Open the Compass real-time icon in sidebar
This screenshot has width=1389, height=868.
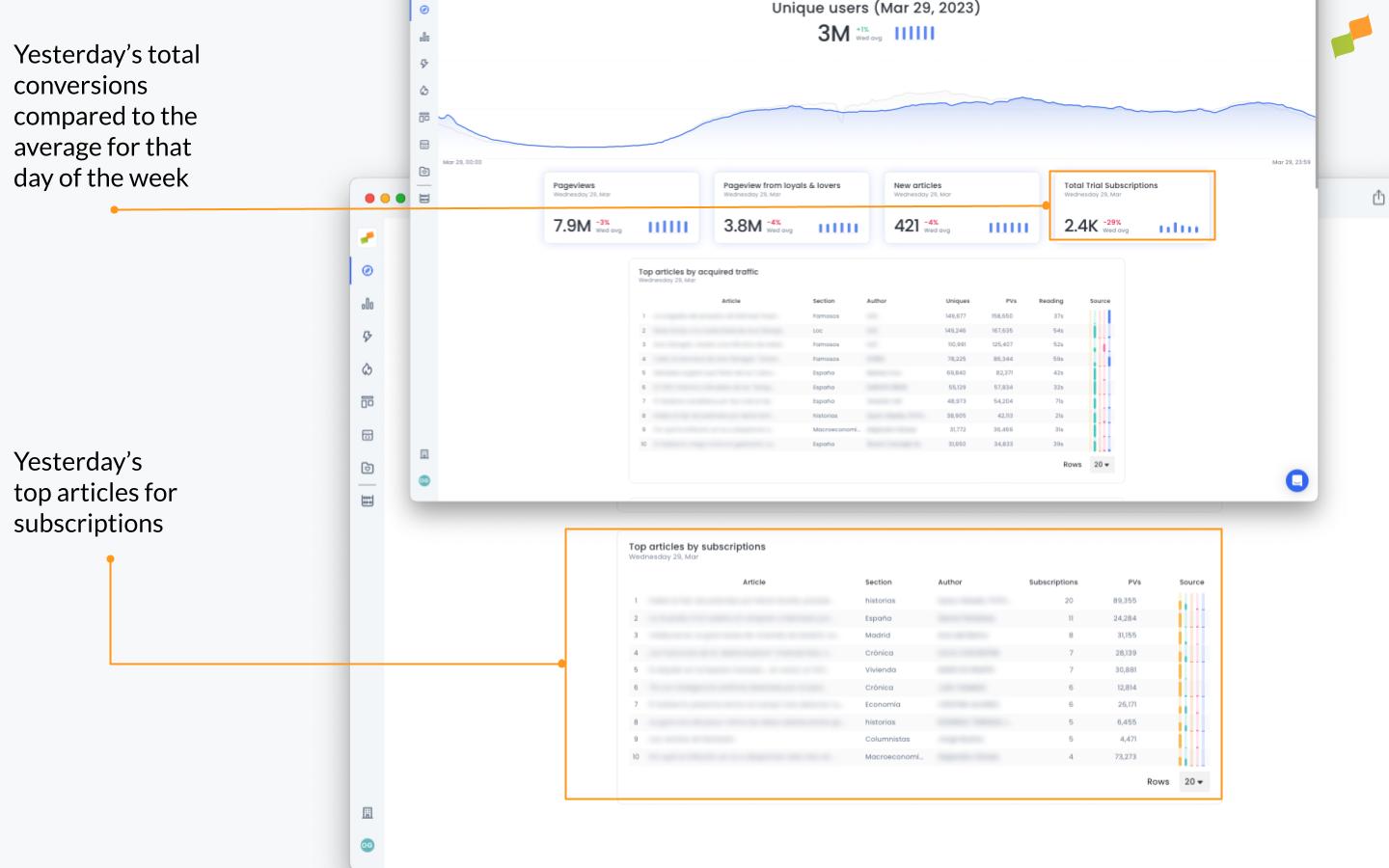(367, 271)
